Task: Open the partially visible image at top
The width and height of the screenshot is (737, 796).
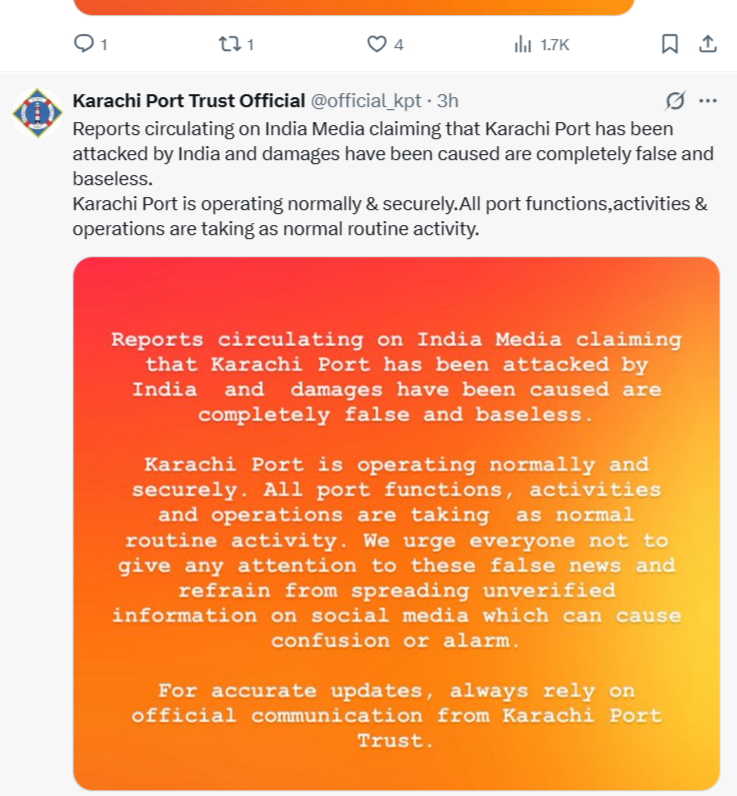Action: (x=354, y=7)
